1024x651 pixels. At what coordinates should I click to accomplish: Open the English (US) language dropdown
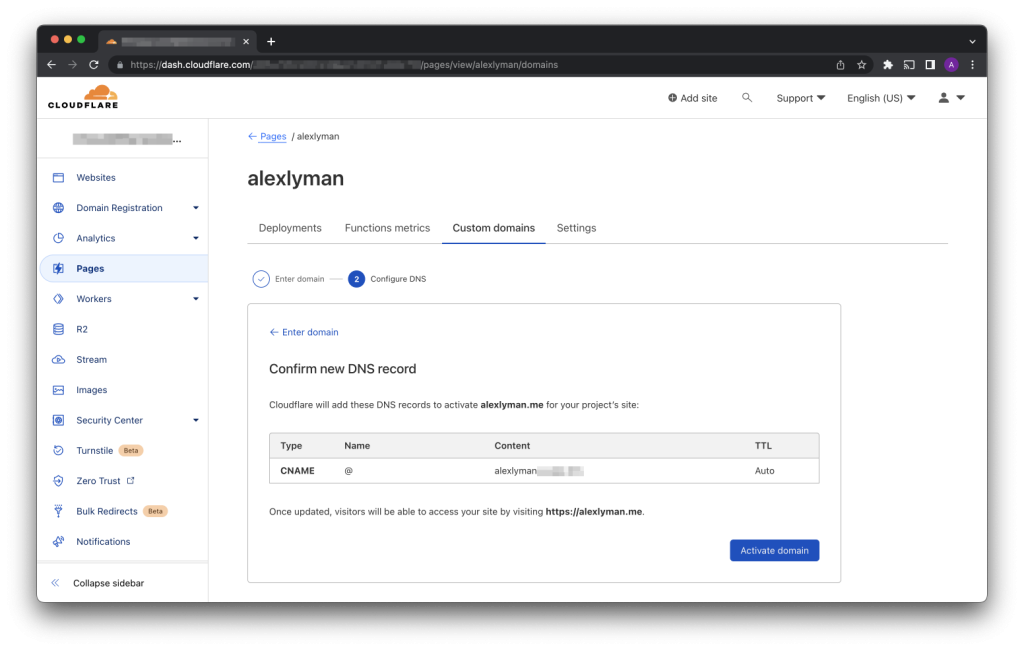click(880, 98)
